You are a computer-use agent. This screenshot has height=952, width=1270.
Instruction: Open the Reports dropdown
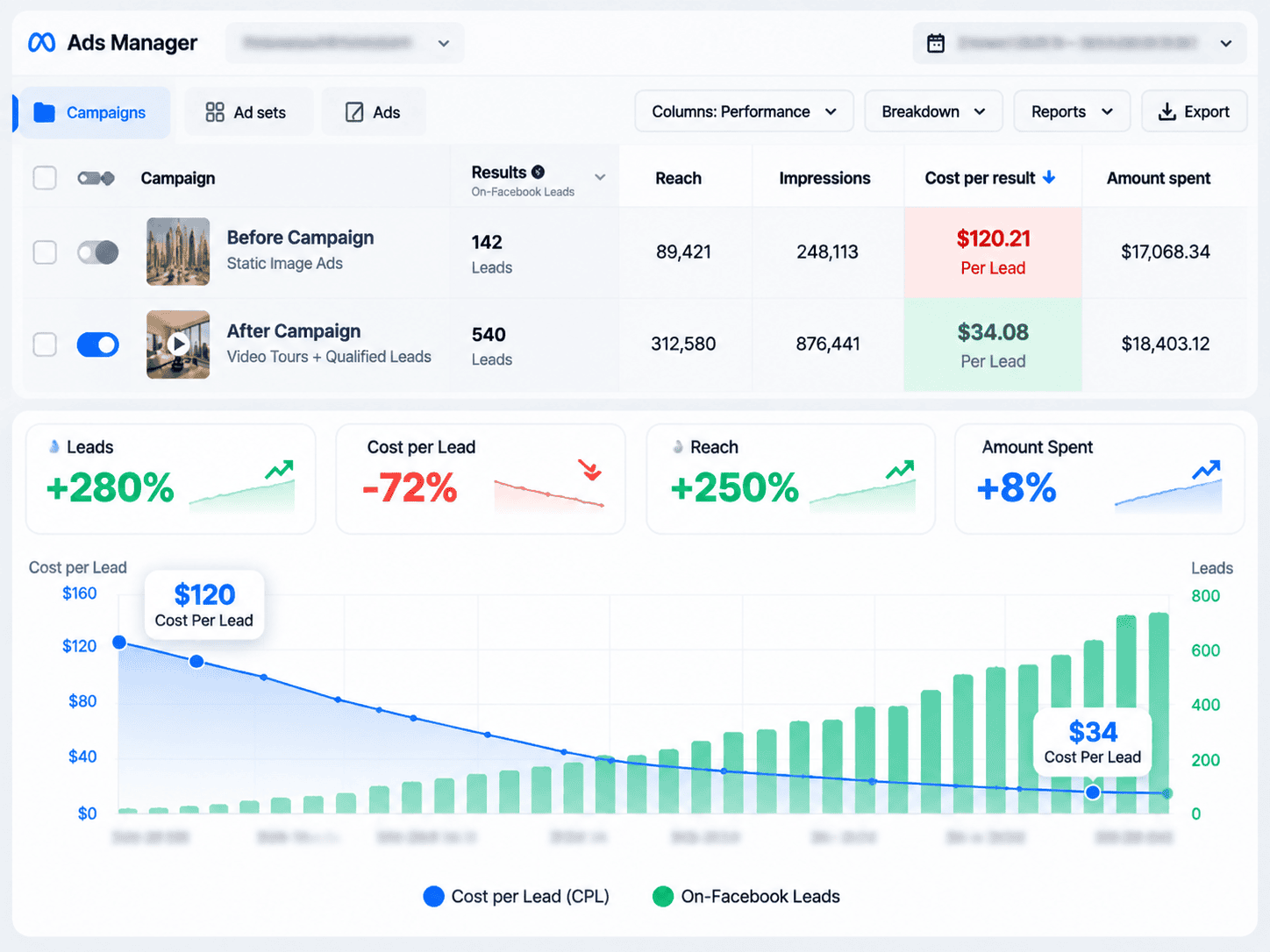point(1072,111)
